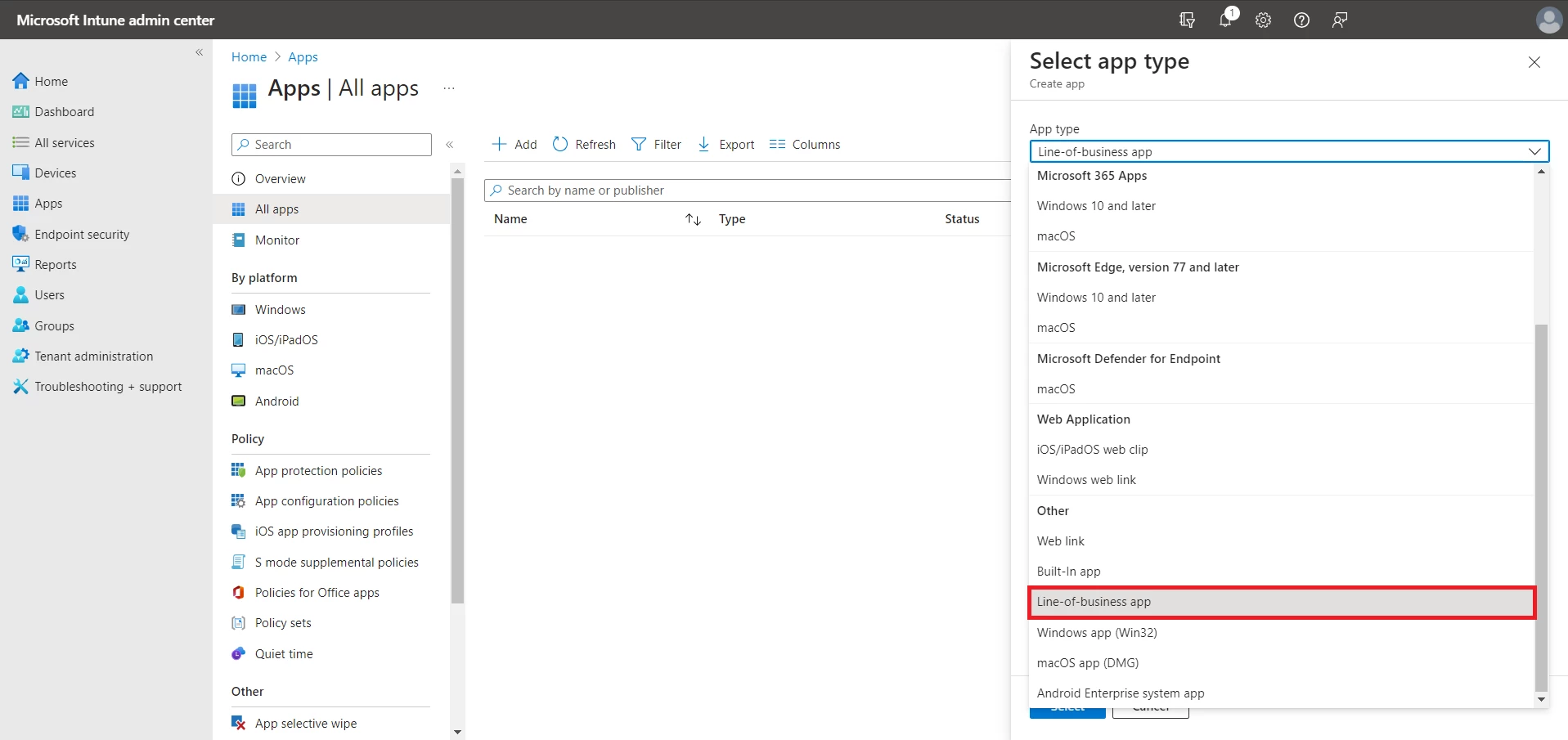This screenshot has height=740, width=1568.
Task: Select Windows web link option
Action: (1282, 480)
